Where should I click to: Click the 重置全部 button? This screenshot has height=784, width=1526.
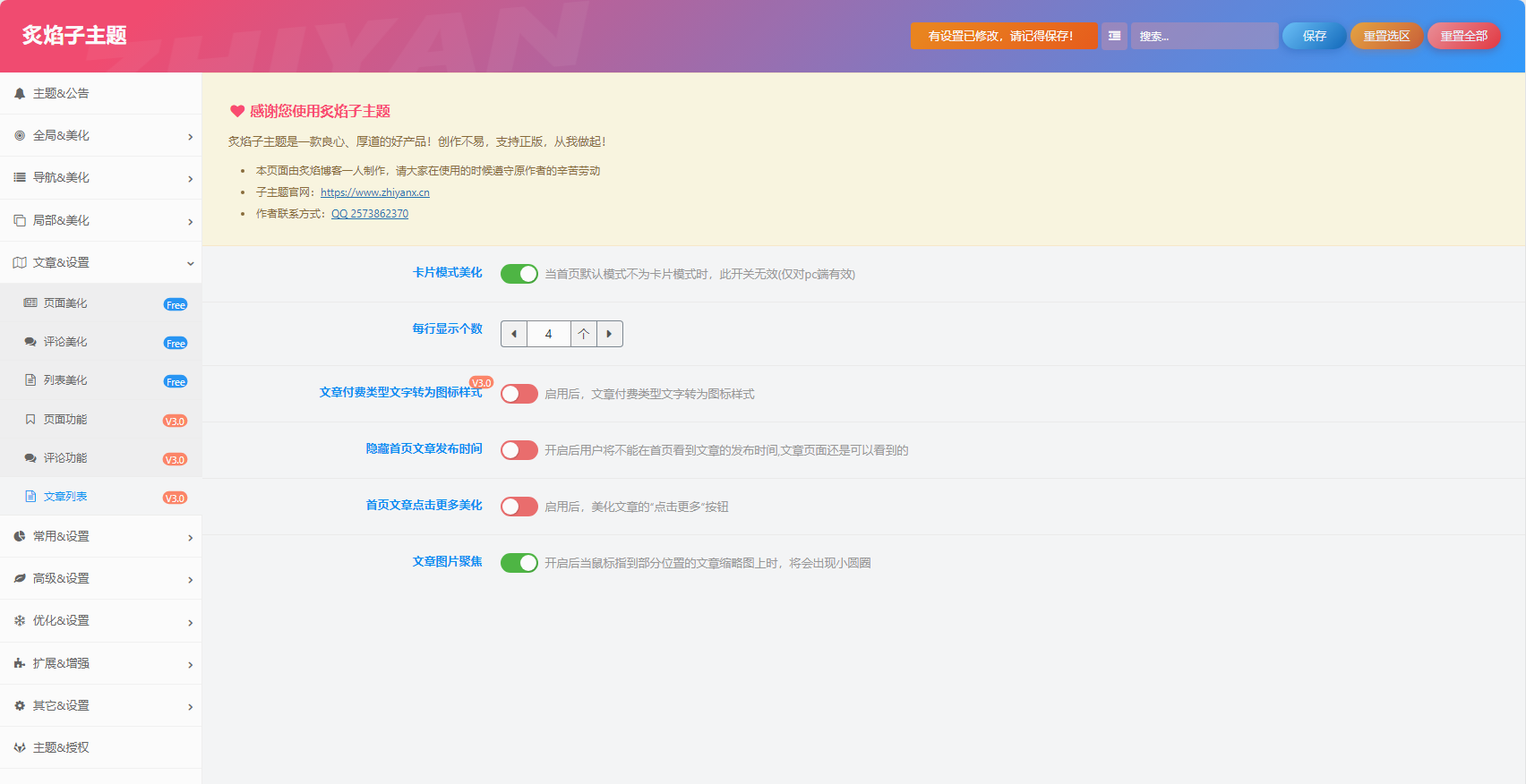point(1463,36)
